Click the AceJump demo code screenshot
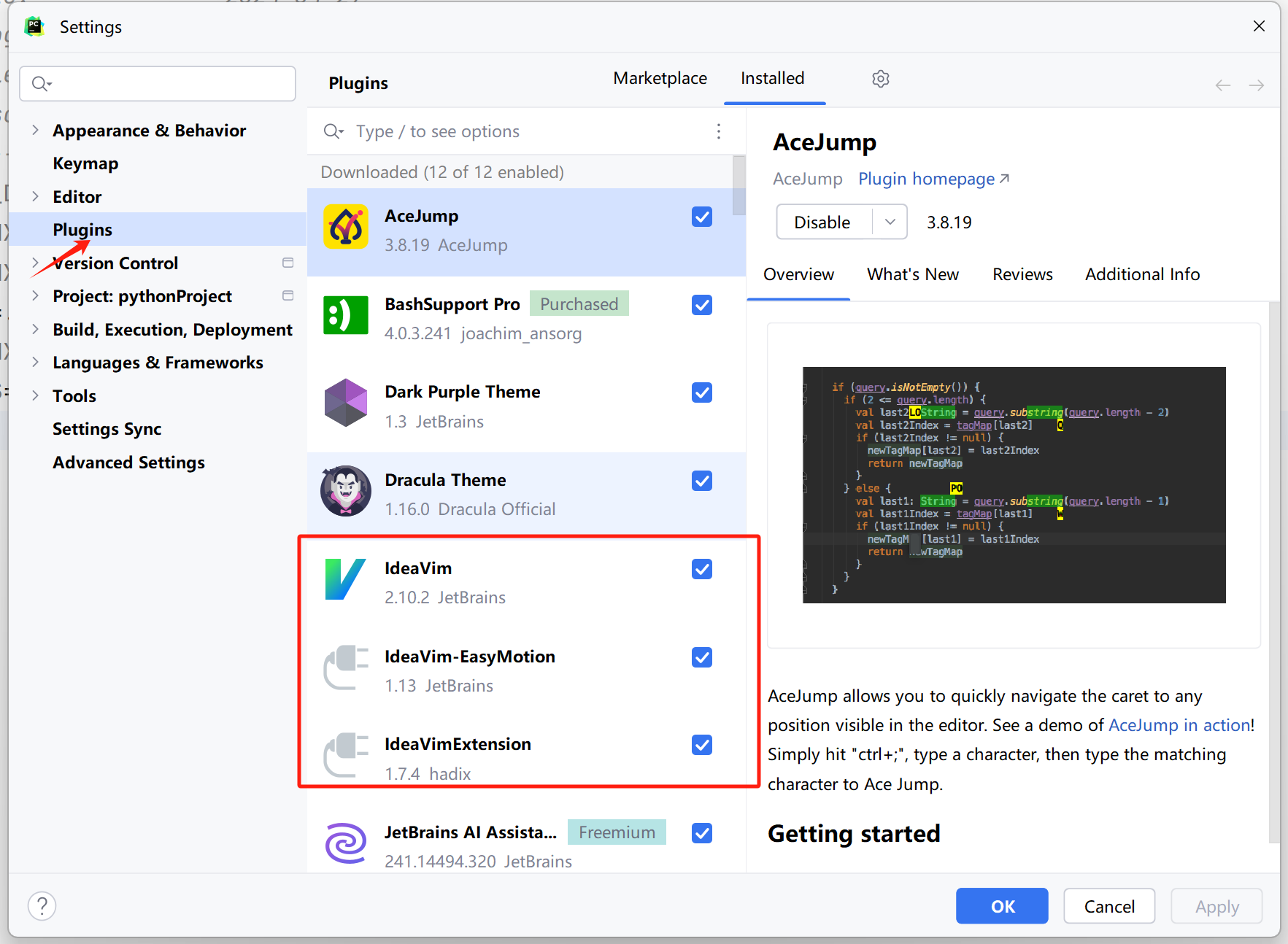The image size is (1288, 944). tap(1014, 484)
